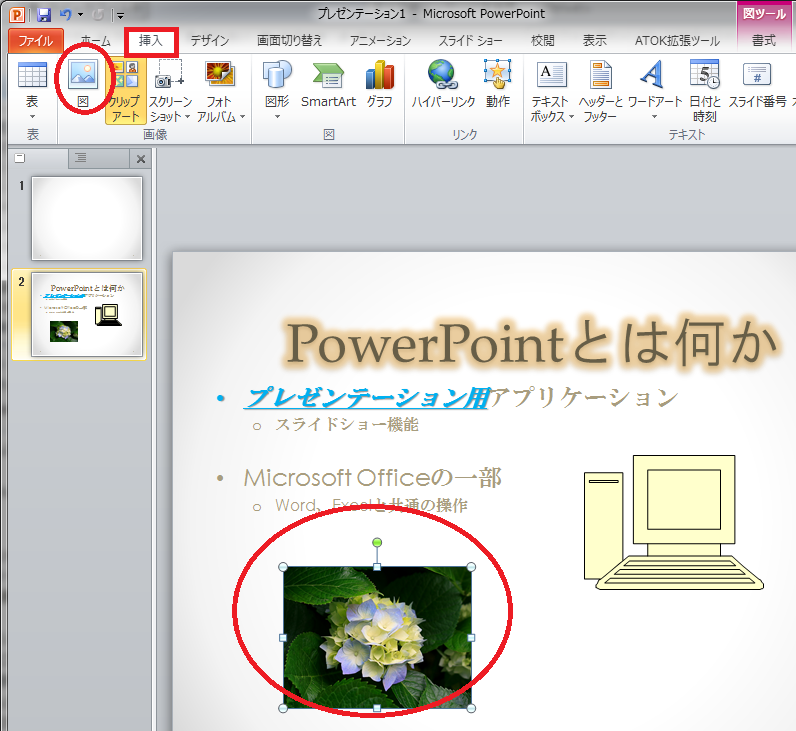Click the Microsoft Officeの一部 bullet text
This screenshot has height=731, width=796.
pos(373,478)
